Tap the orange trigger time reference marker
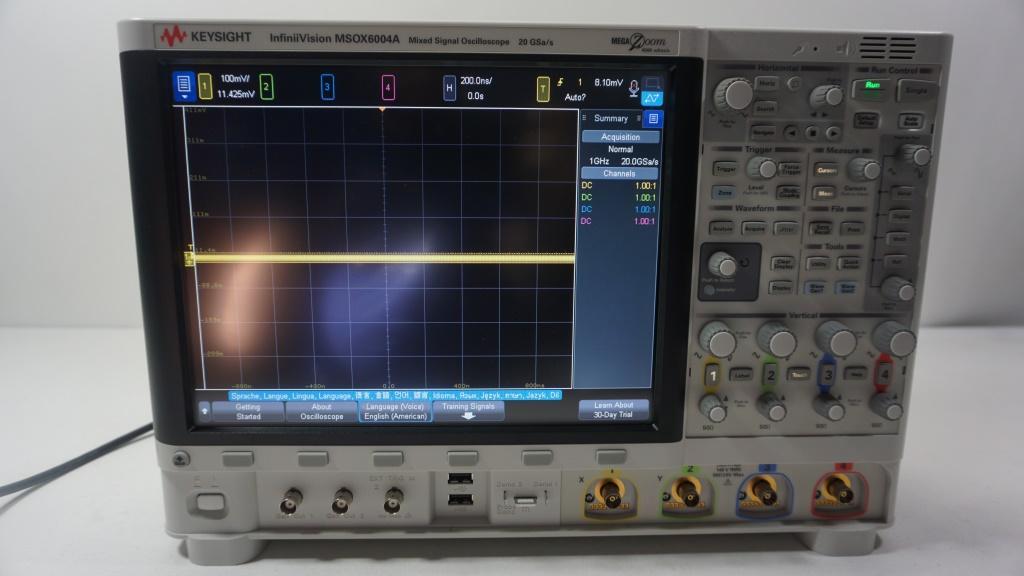Image resolution: width=1024 pixels, height=576 pixels. pos(382,109)
